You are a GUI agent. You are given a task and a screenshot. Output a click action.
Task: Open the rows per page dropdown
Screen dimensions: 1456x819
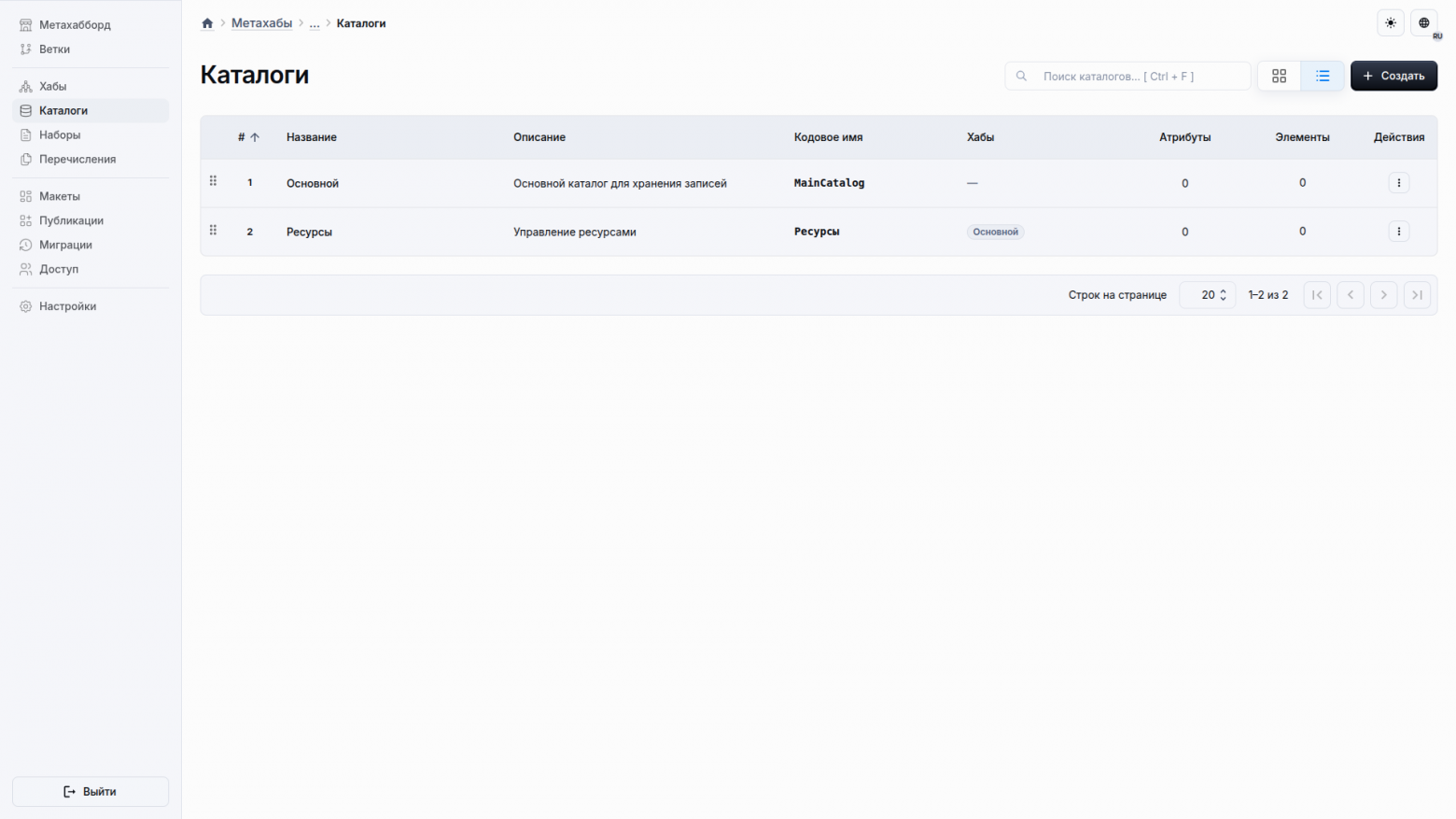[x=1208, y=295]
